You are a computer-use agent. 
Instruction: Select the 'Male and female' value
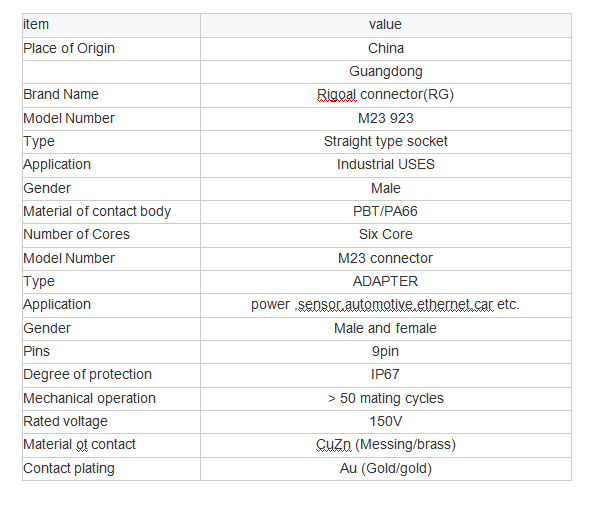pos(385,329)
